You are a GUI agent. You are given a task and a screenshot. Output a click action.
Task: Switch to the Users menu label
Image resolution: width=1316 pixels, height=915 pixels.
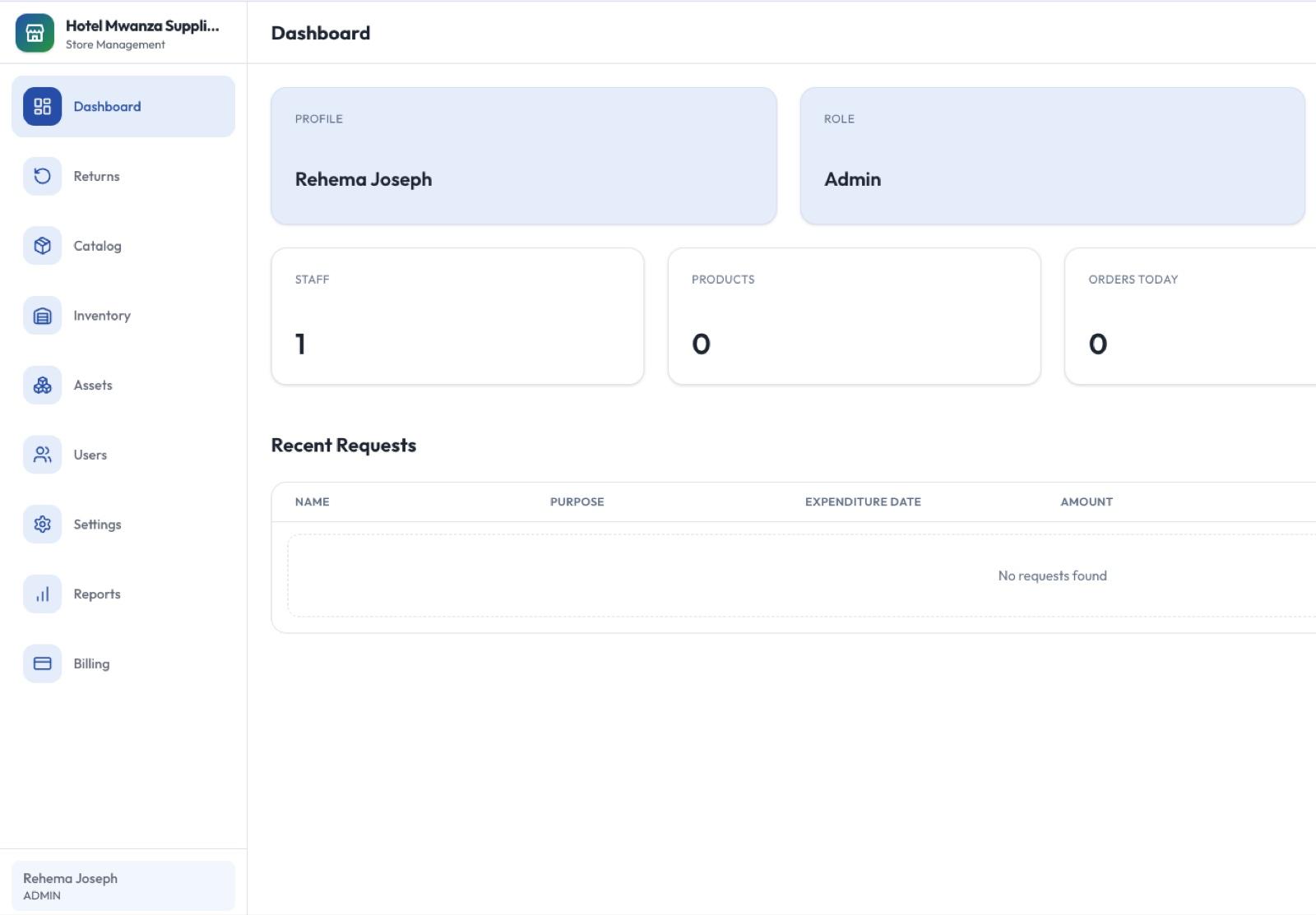coord(90,455)
